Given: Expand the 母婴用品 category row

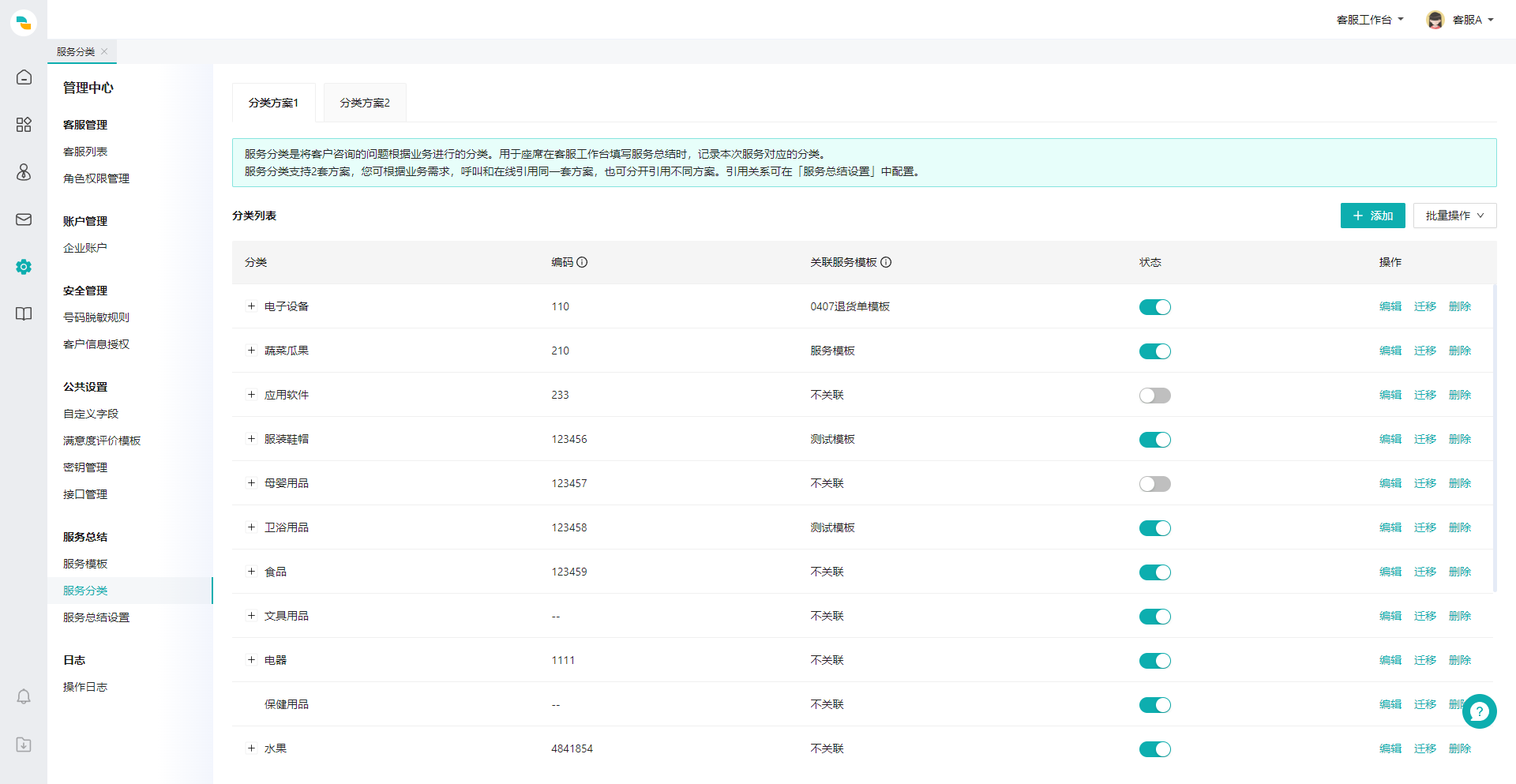Looking at the screenshot, I should [x=251, y=483].
